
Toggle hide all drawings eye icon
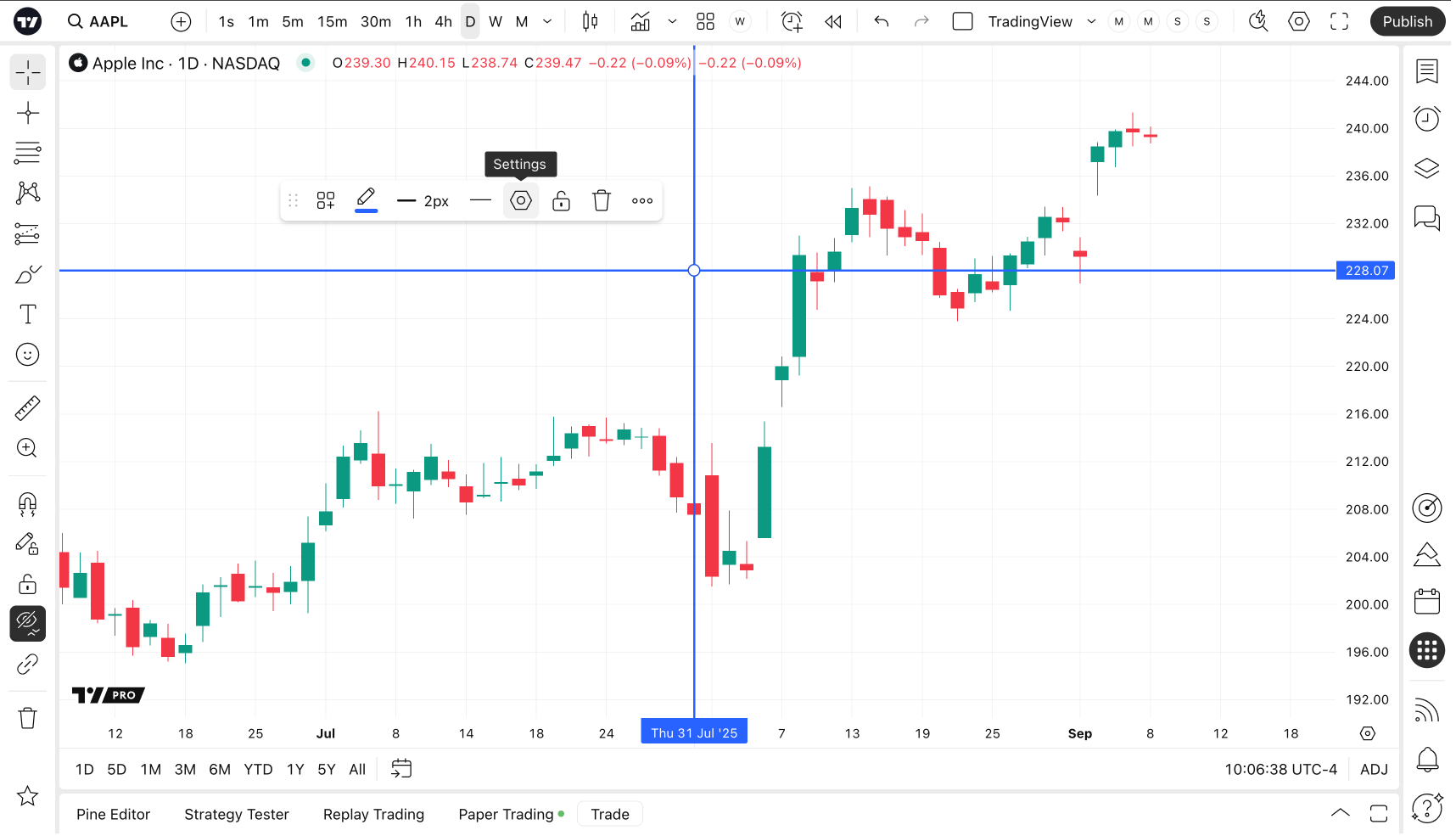click(x=28, y=624)
